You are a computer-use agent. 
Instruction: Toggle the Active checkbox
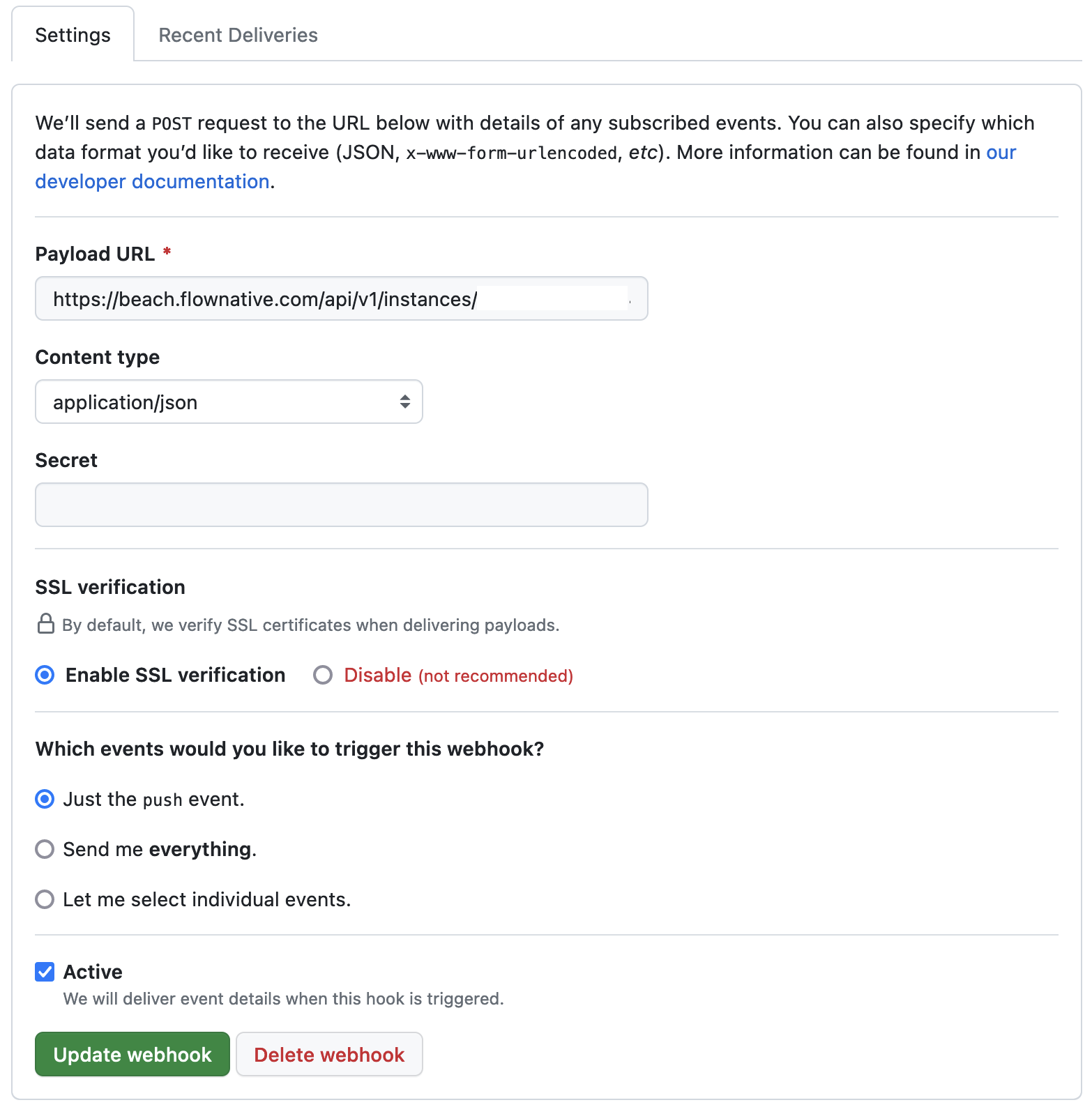pos(45,972)
